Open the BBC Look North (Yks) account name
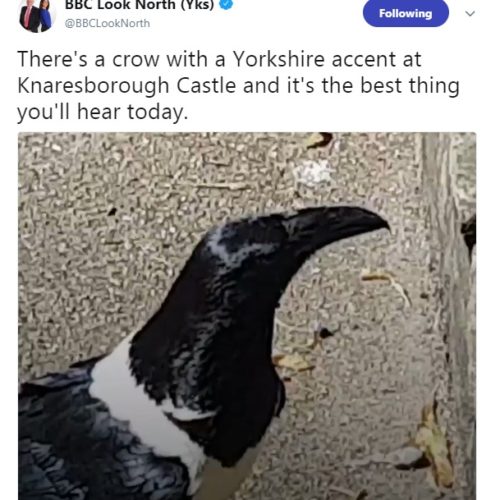 (x=140, y=5)
